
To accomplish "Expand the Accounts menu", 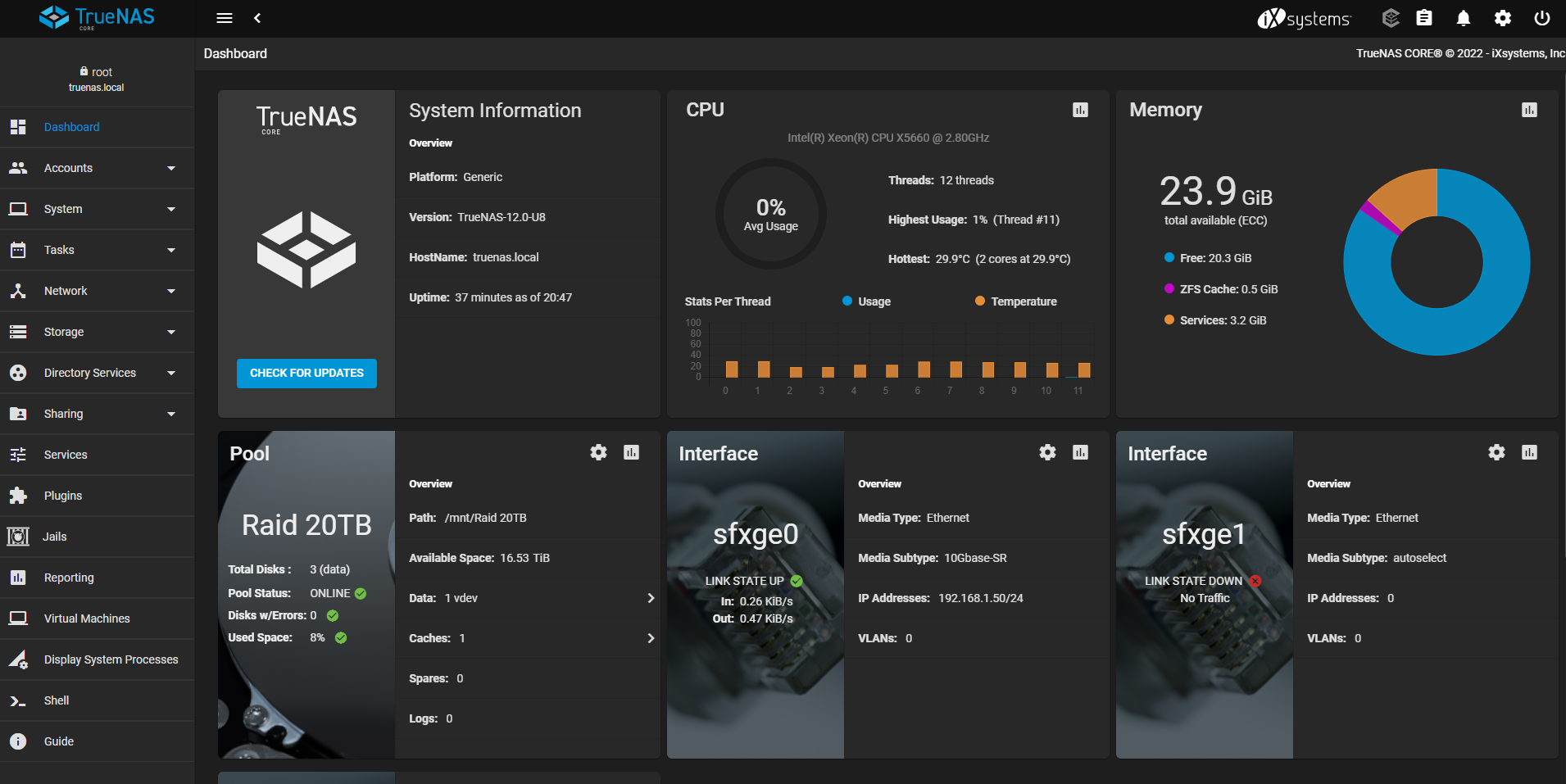I will click(97, 168).
